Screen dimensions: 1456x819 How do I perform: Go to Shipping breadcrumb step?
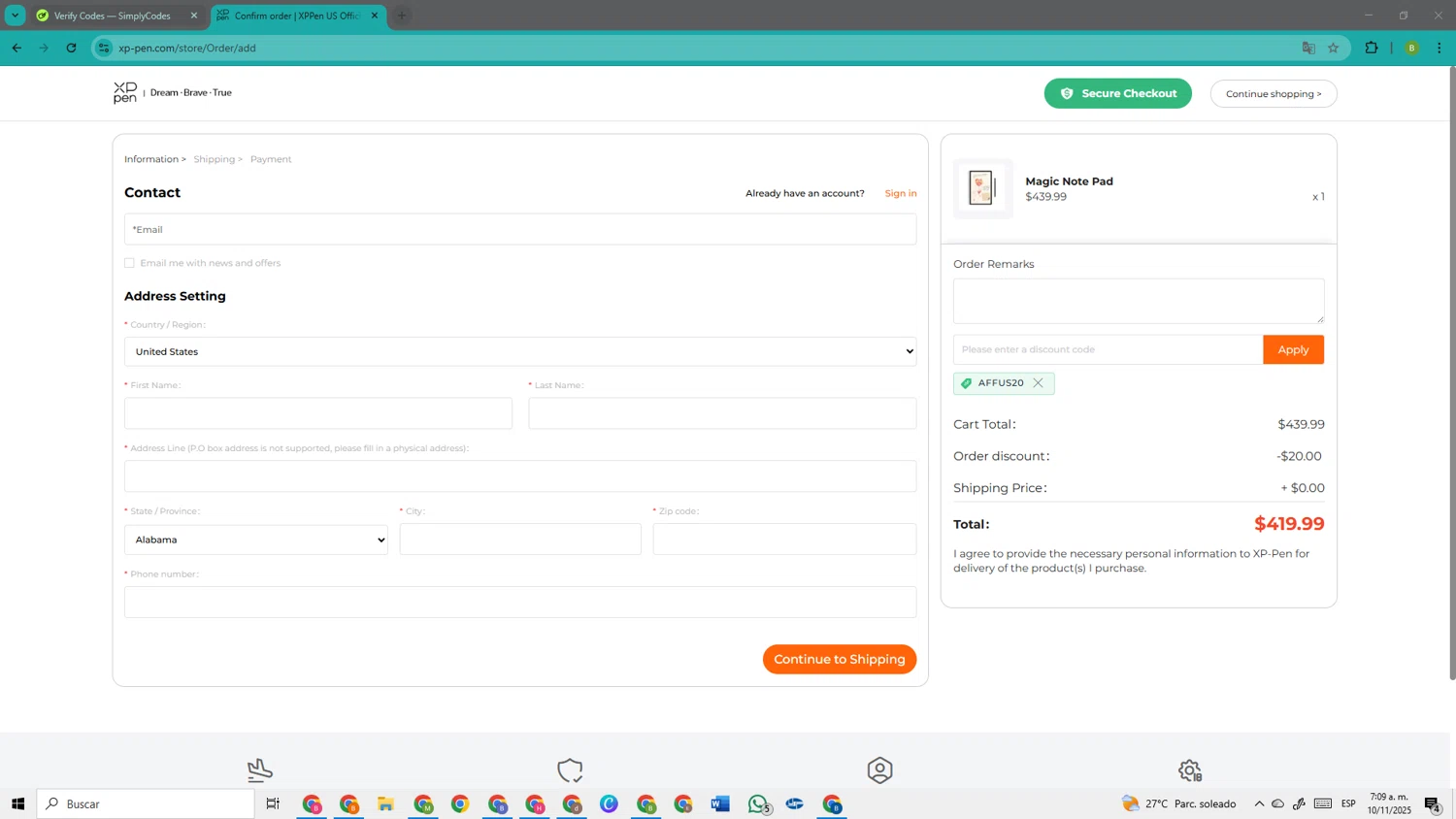click(x=215, y=159)
